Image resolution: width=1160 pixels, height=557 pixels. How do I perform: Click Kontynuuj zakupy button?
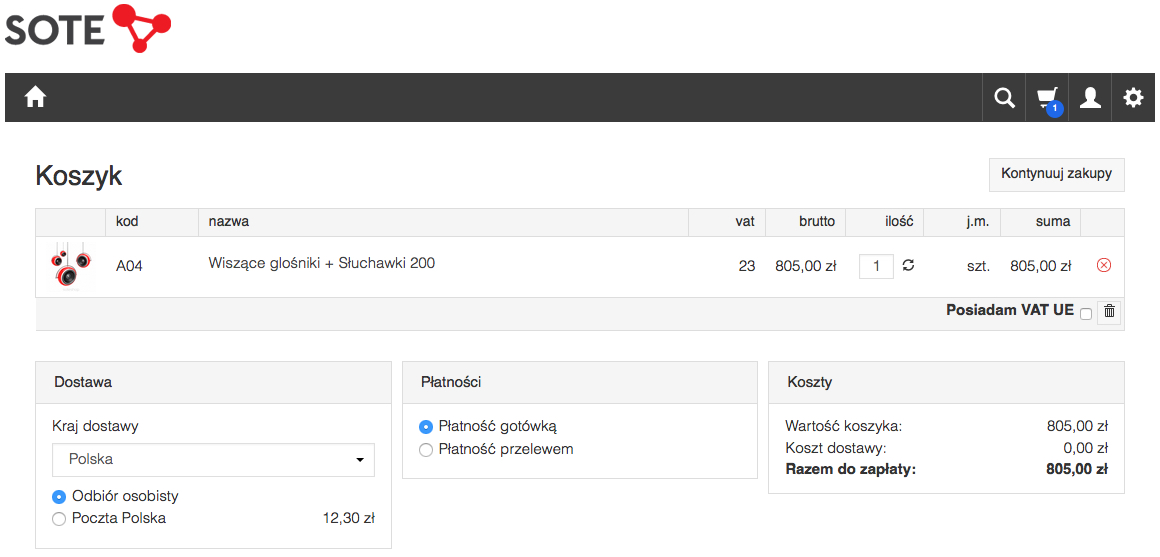point(1056,175)
